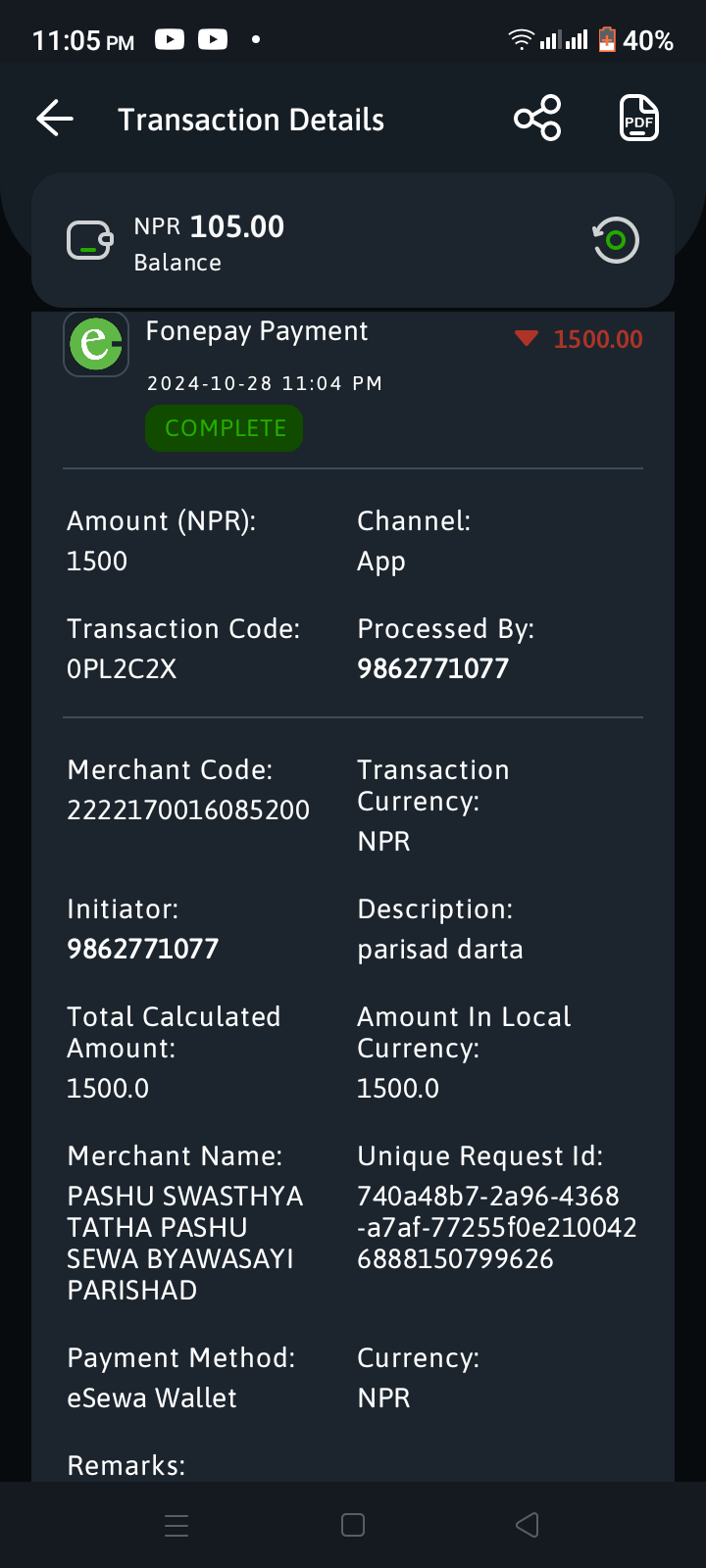Screen dimensions: 706x1568
Task: Tap the Android home button
Action: pyautogui.click(x=353, y=1525)
